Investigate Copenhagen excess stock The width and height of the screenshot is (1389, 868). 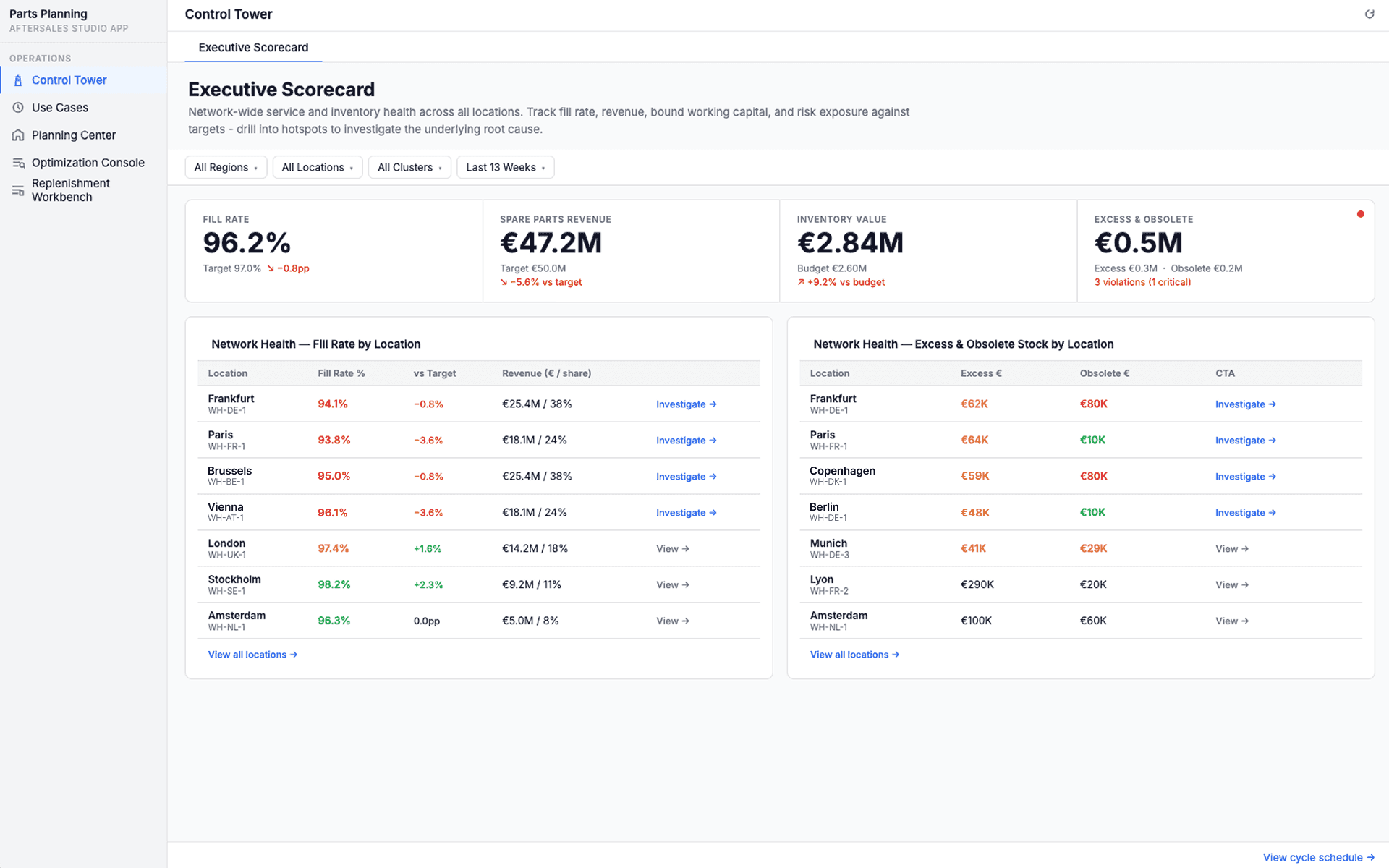pos(1245,477)
